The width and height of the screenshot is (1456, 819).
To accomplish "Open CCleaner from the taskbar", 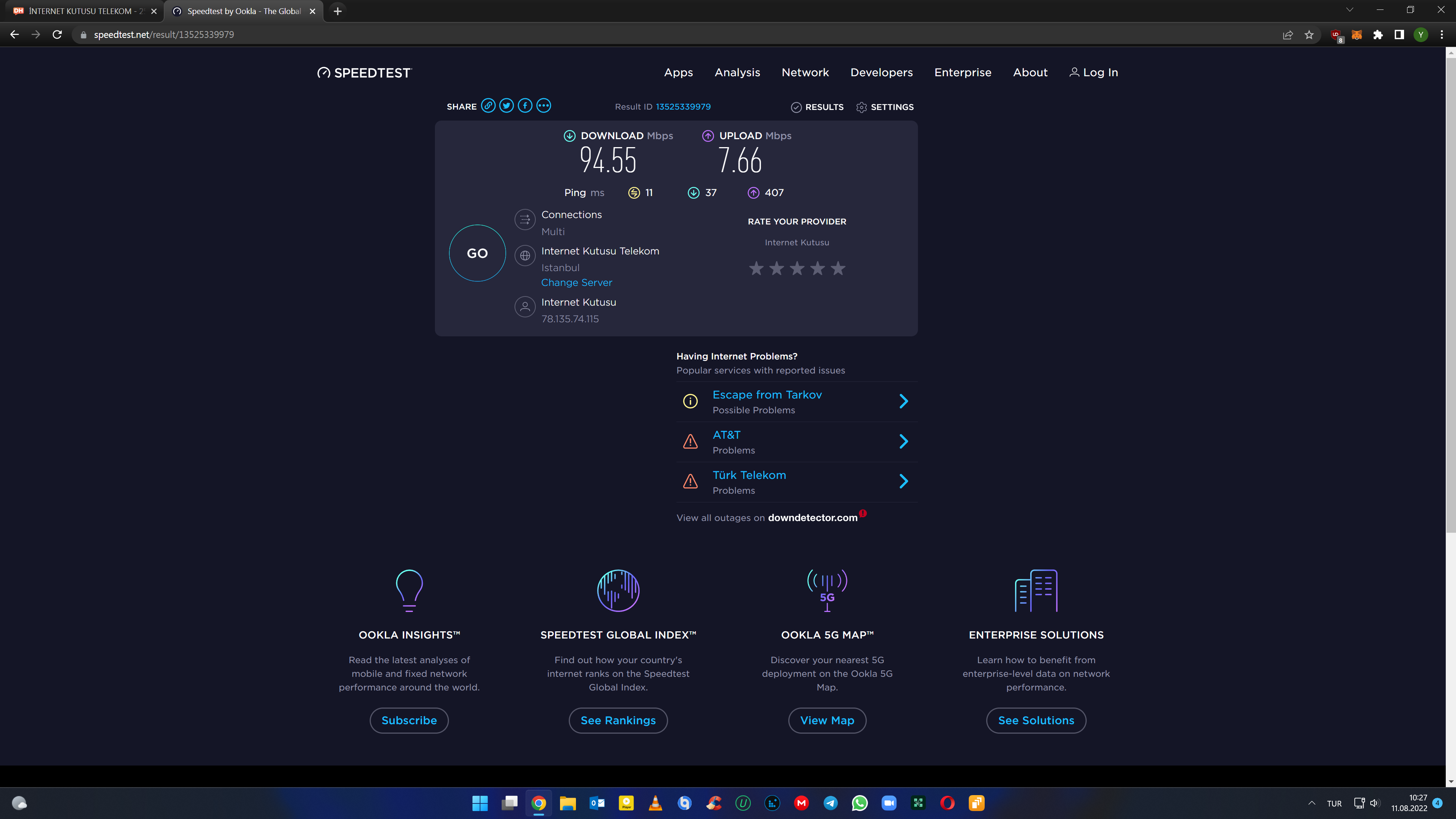I will click(x=714, y=803).
